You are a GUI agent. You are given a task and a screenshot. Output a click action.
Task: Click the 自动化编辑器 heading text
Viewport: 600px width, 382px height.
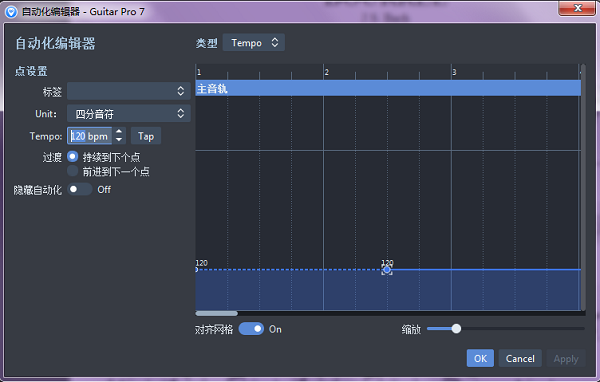coord(55,43)
